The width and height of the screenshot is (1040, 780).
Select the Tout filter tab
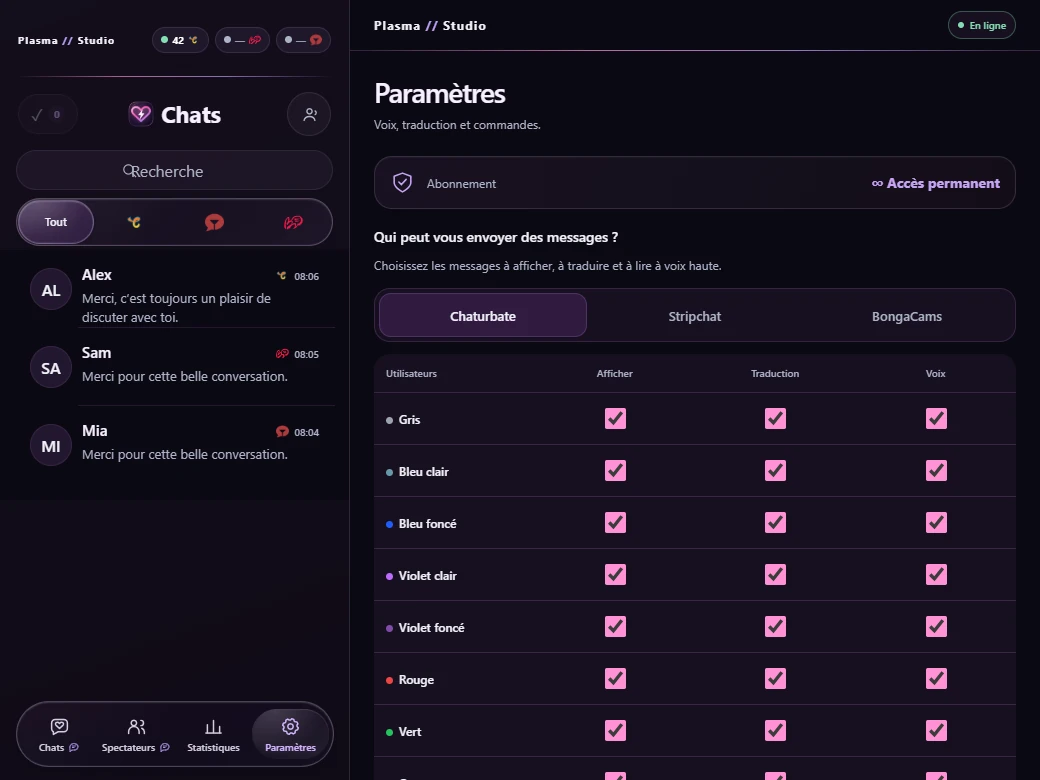[x=56, y=222]
